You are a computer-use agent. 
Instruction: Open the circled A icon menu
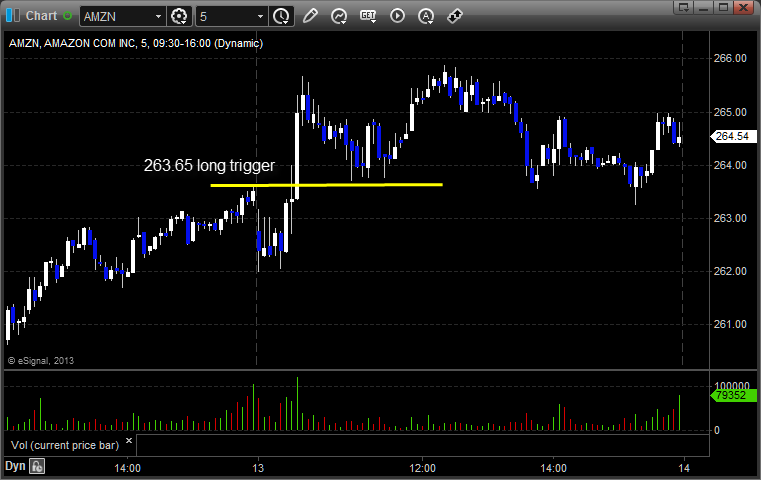click(x=426, y=16)
